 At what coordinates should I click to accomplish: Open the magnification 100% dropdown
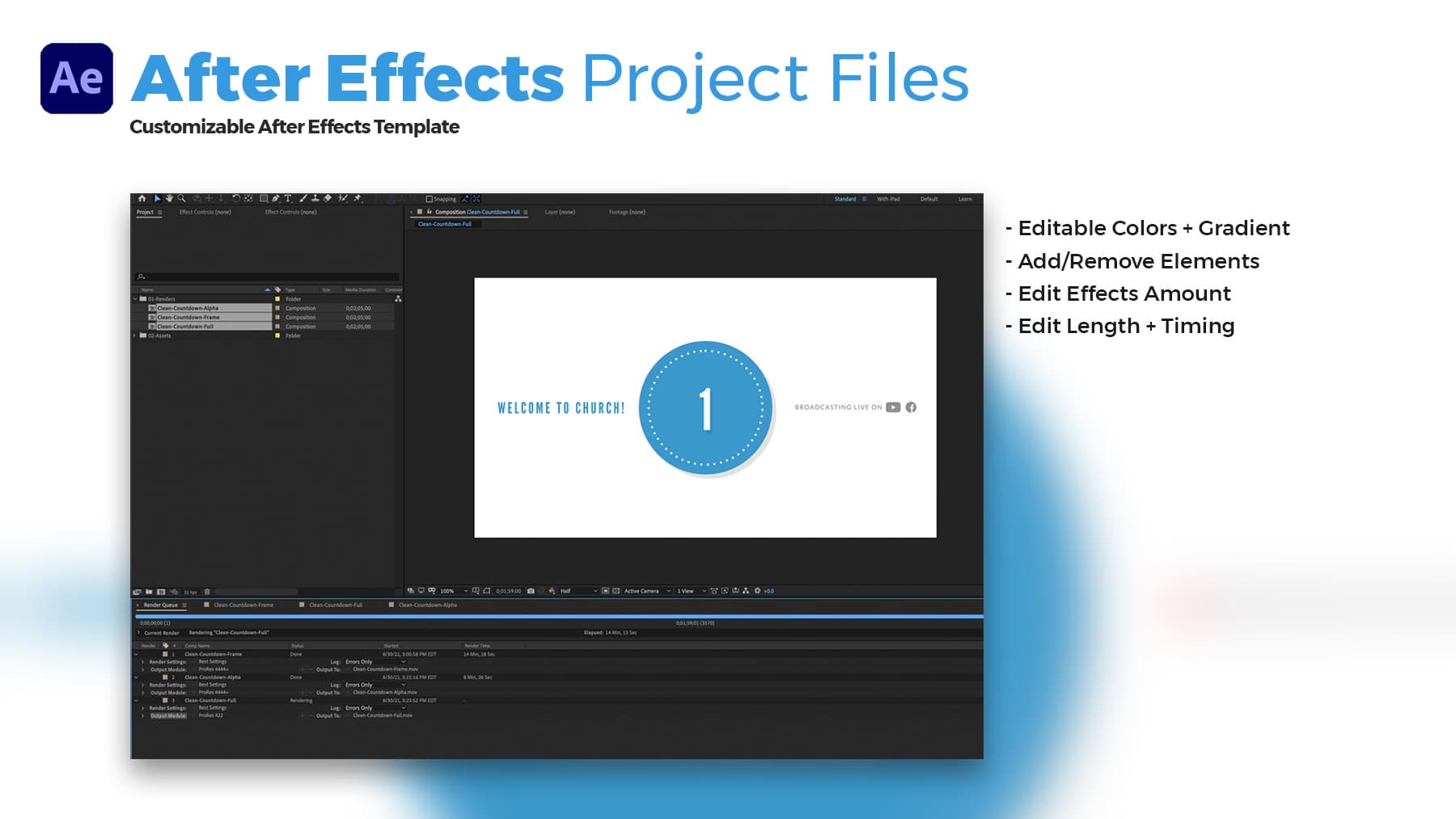click(454, 591)
